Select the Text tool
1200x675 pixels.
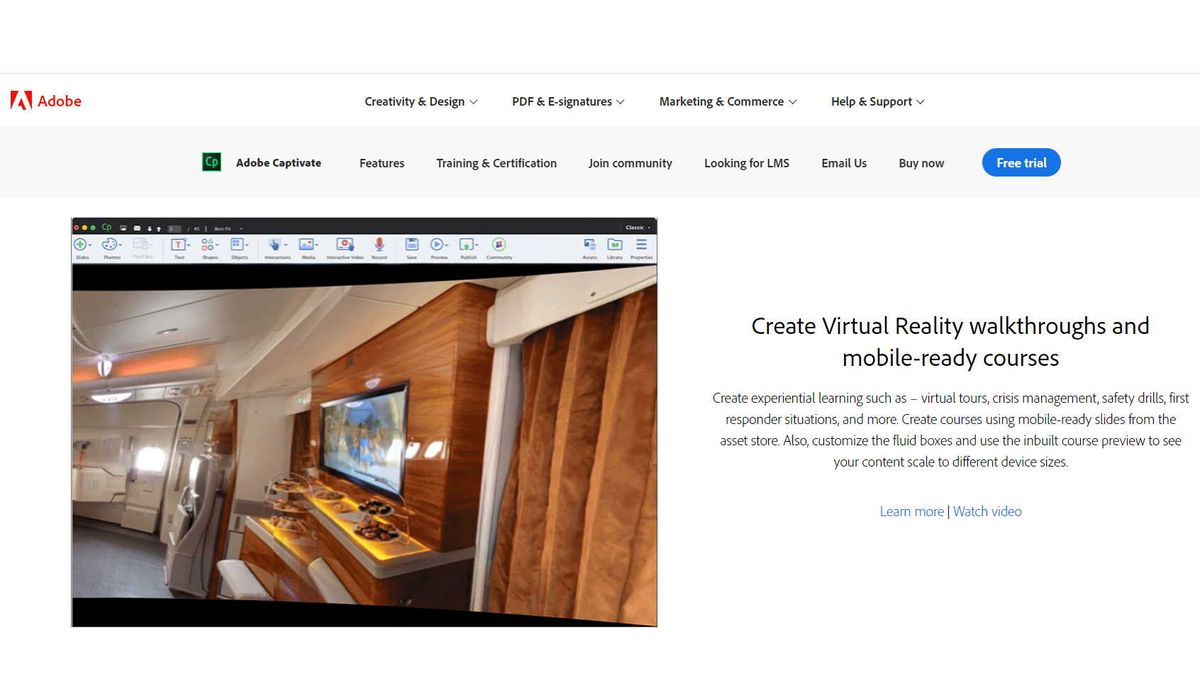(x=179, y=244)
